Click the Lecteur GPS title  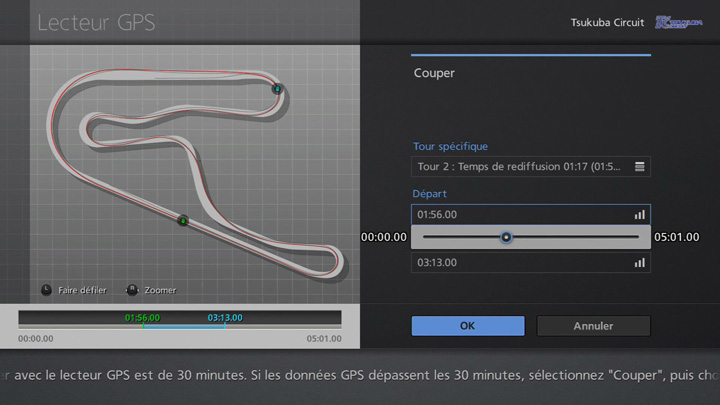(96, 23)
